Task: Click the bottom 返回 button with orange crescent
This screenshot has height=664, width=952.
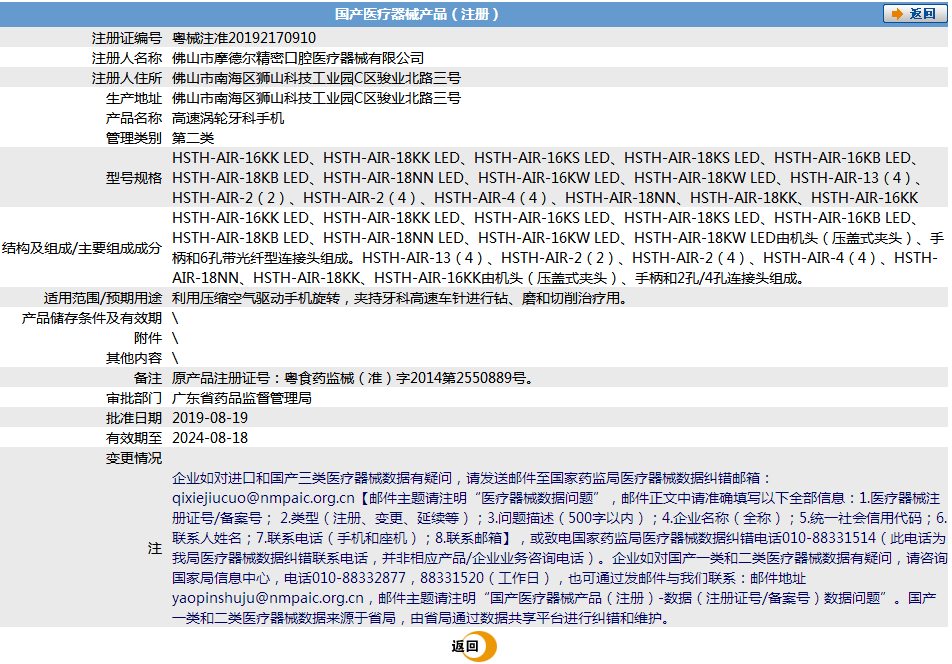Action: point(472,646)
